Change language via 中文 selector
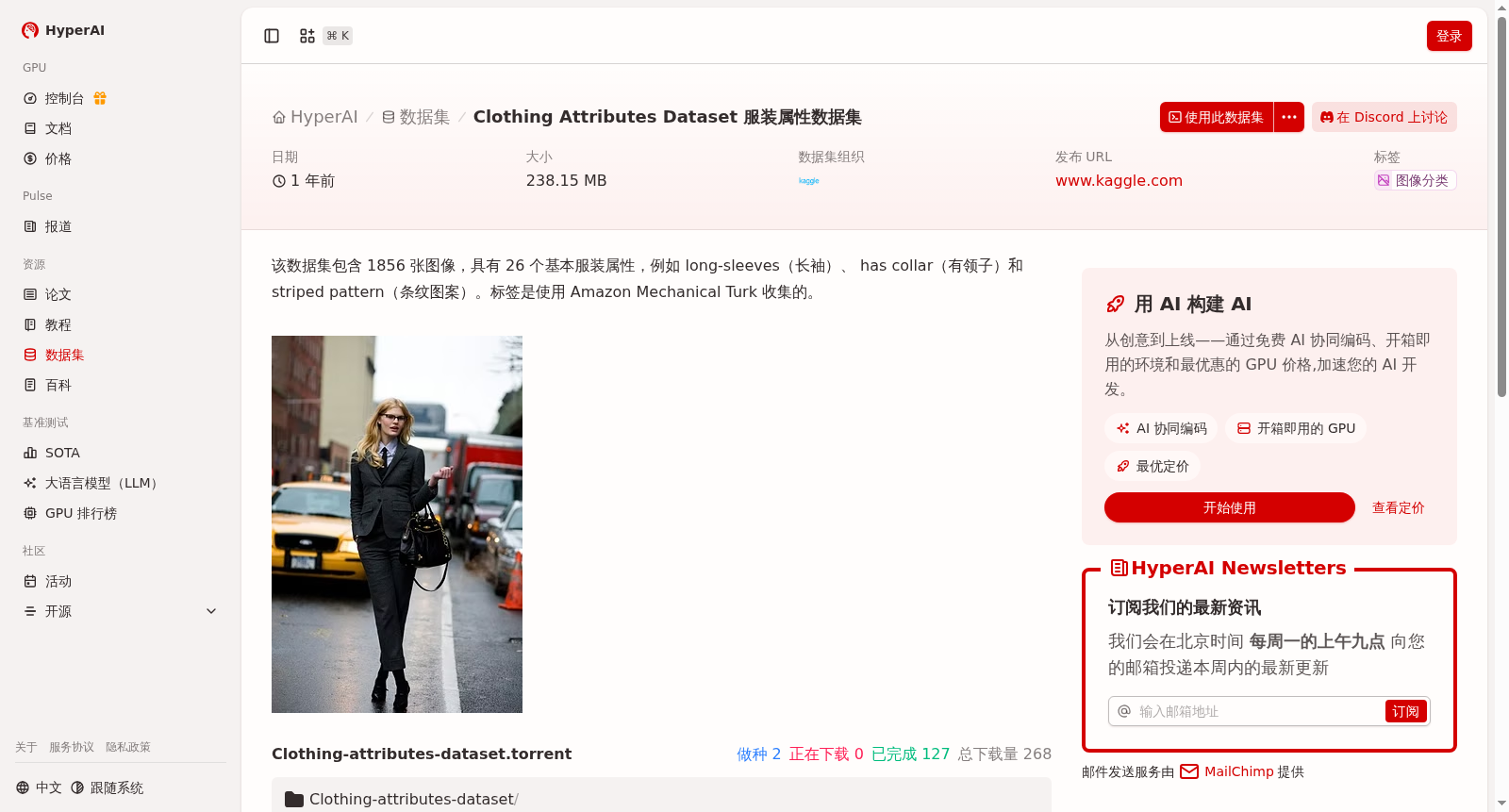This screenshot has height=812, width=1509. tap(39, 787)
